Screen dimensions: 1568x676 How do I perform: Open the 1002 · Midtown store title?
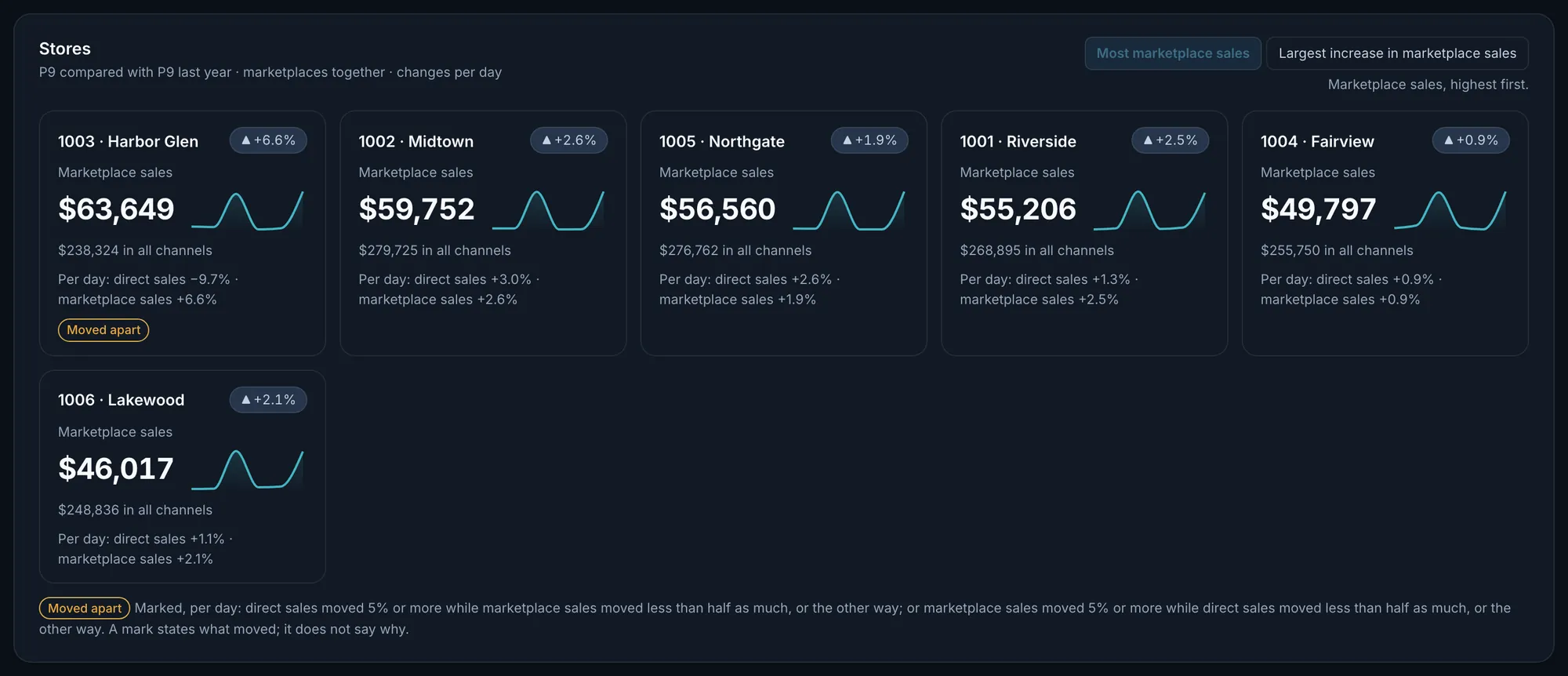click(x=416, y=142)
